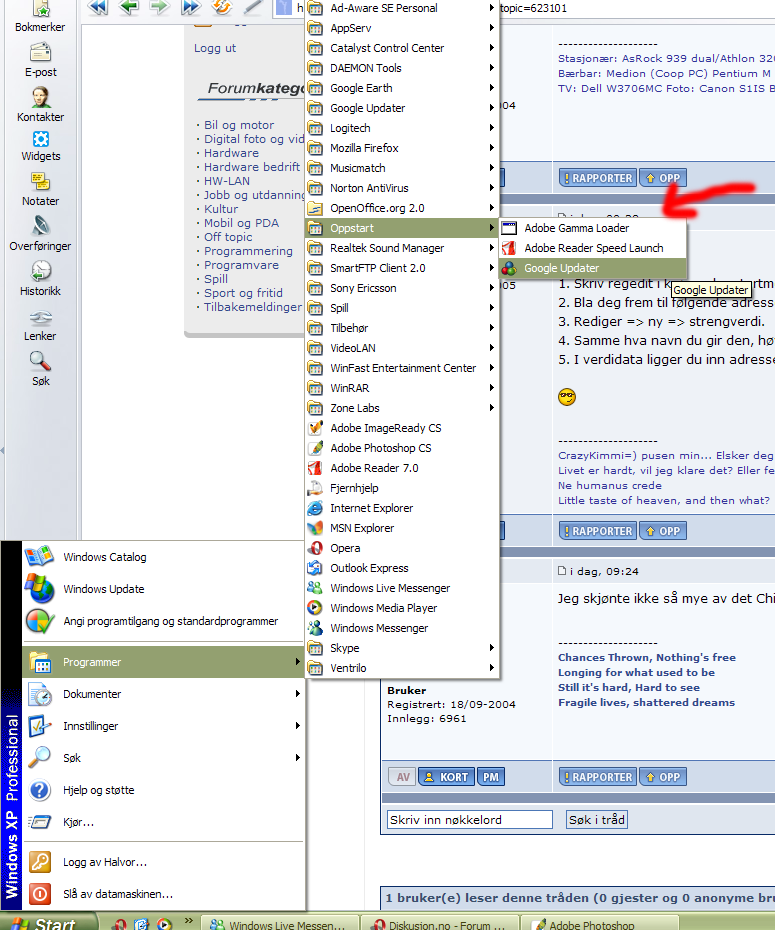Open Historikk panel icon
This screenshot has width=775, height=930.
(40, 271)
